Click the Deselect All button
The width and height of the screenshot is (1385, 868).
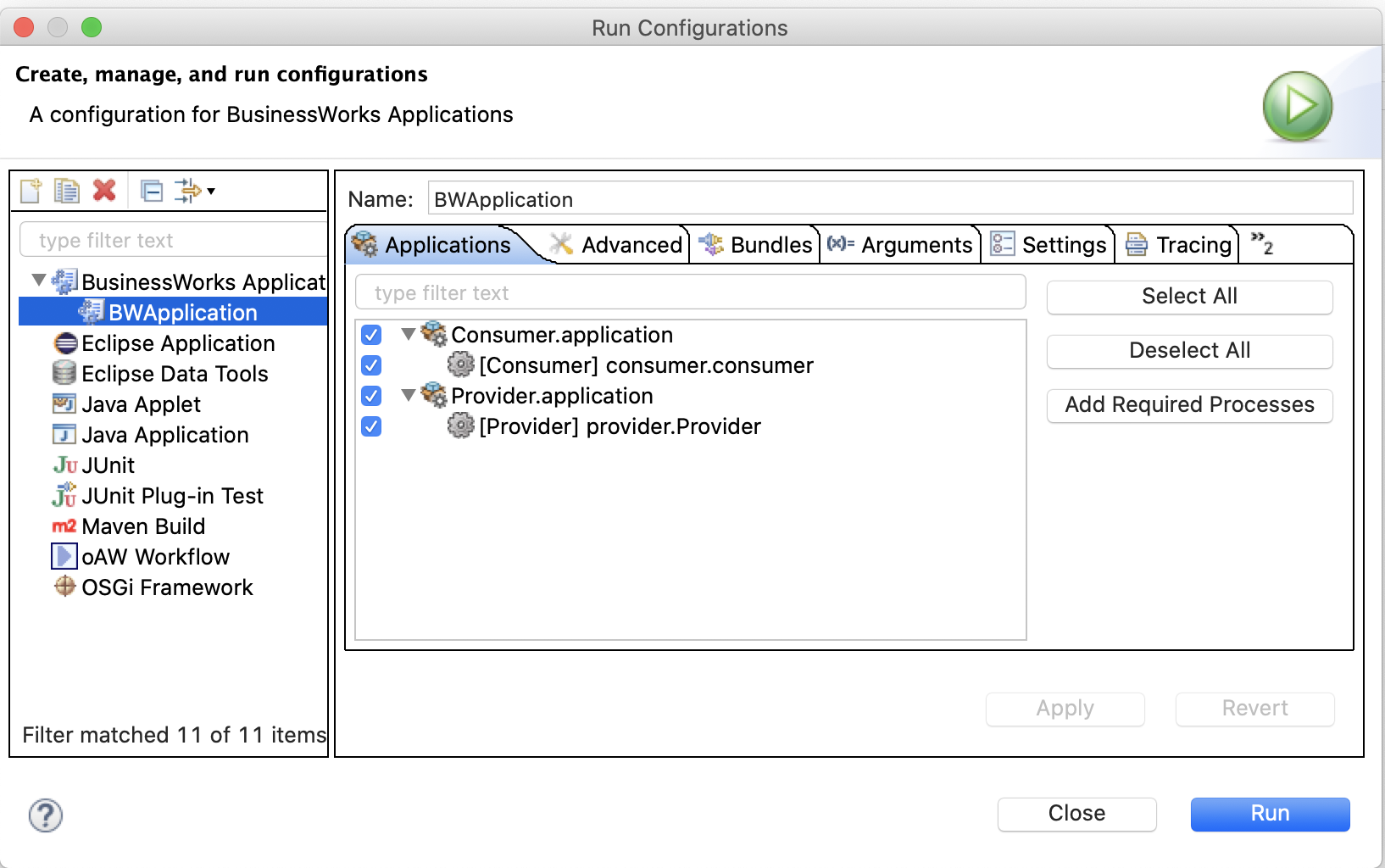point(1189,351)
